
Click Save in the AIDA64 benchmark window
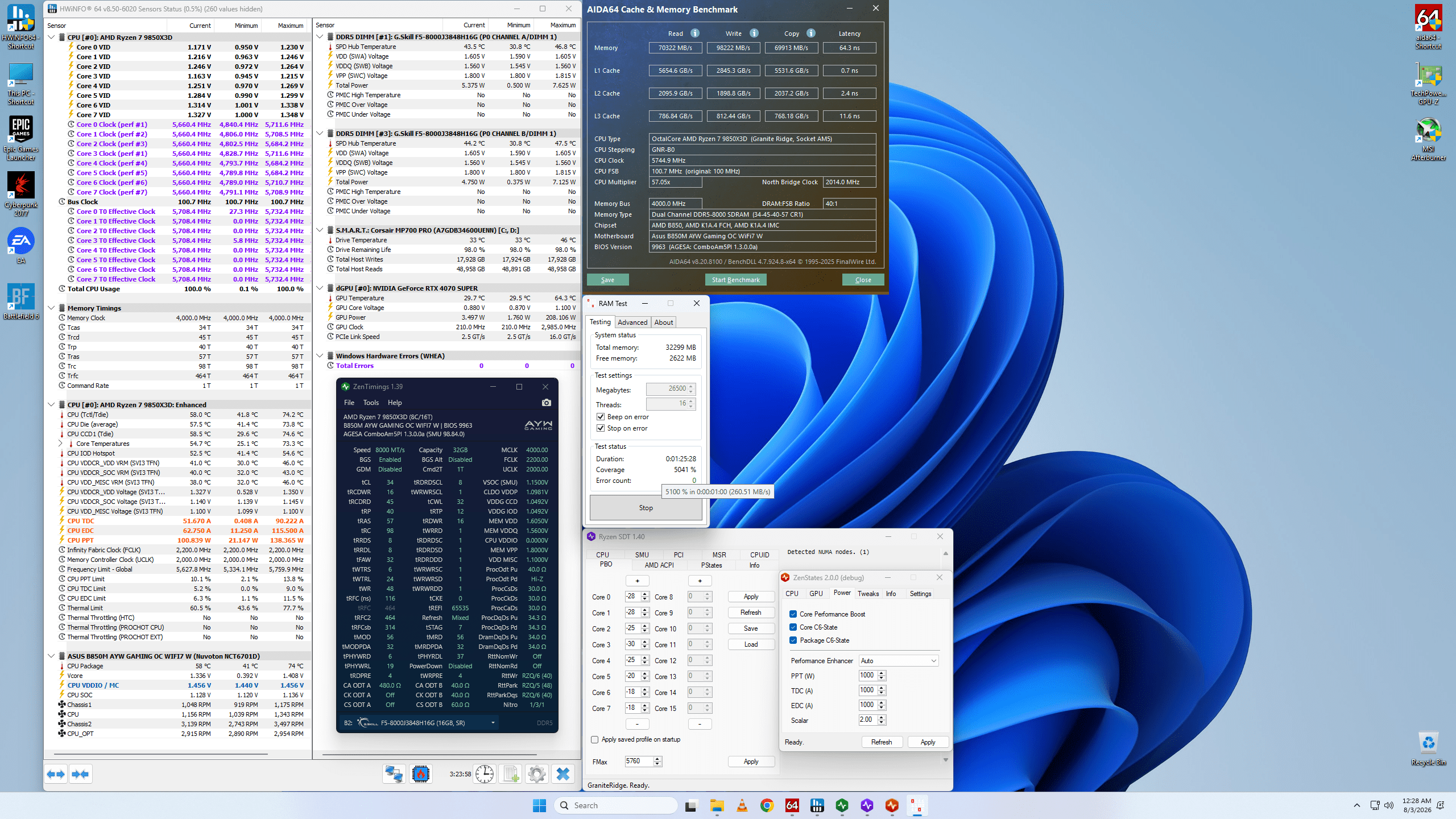click(x=608, y=280)
